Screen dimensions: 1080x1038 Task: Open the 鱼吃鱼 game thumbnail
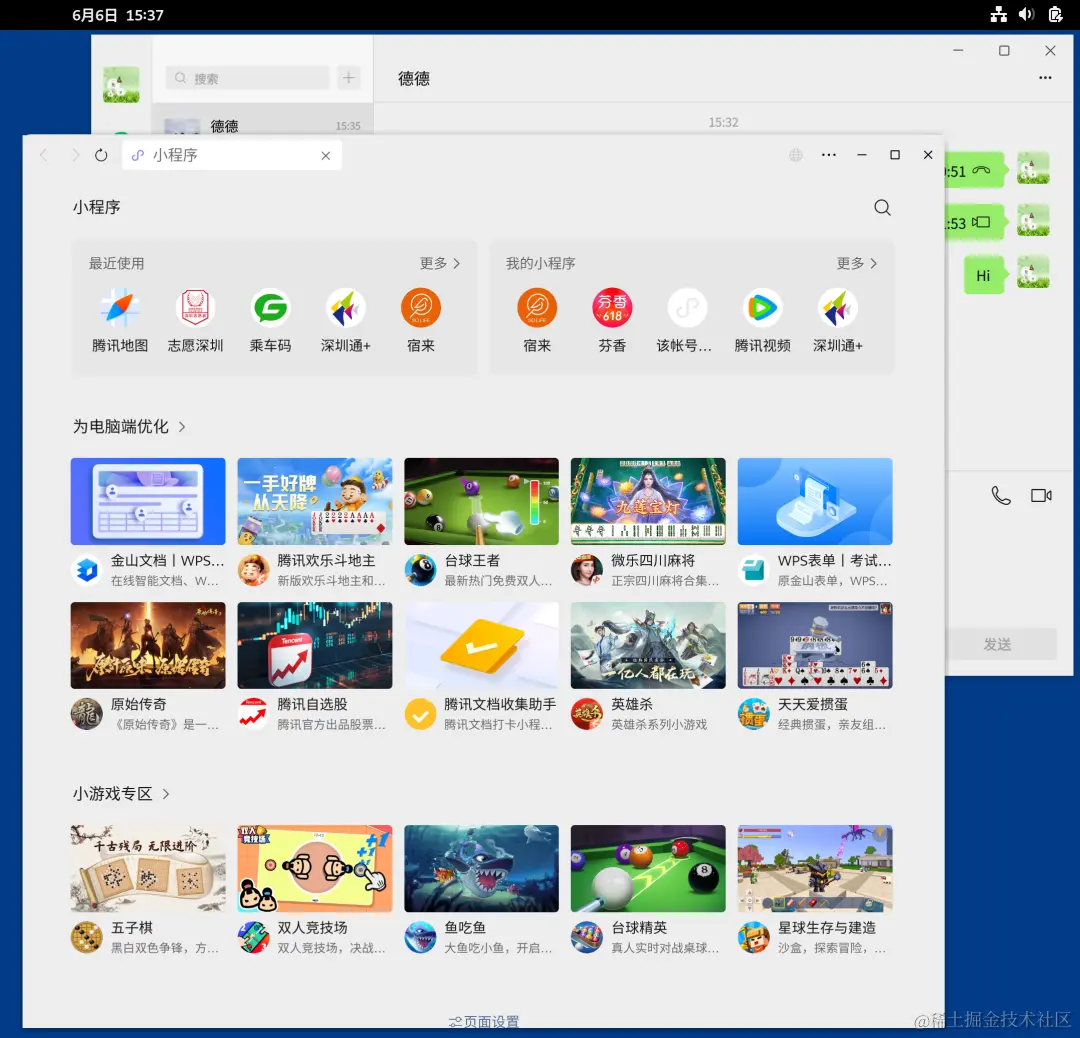pyautogui.click(x=481, y=869)
